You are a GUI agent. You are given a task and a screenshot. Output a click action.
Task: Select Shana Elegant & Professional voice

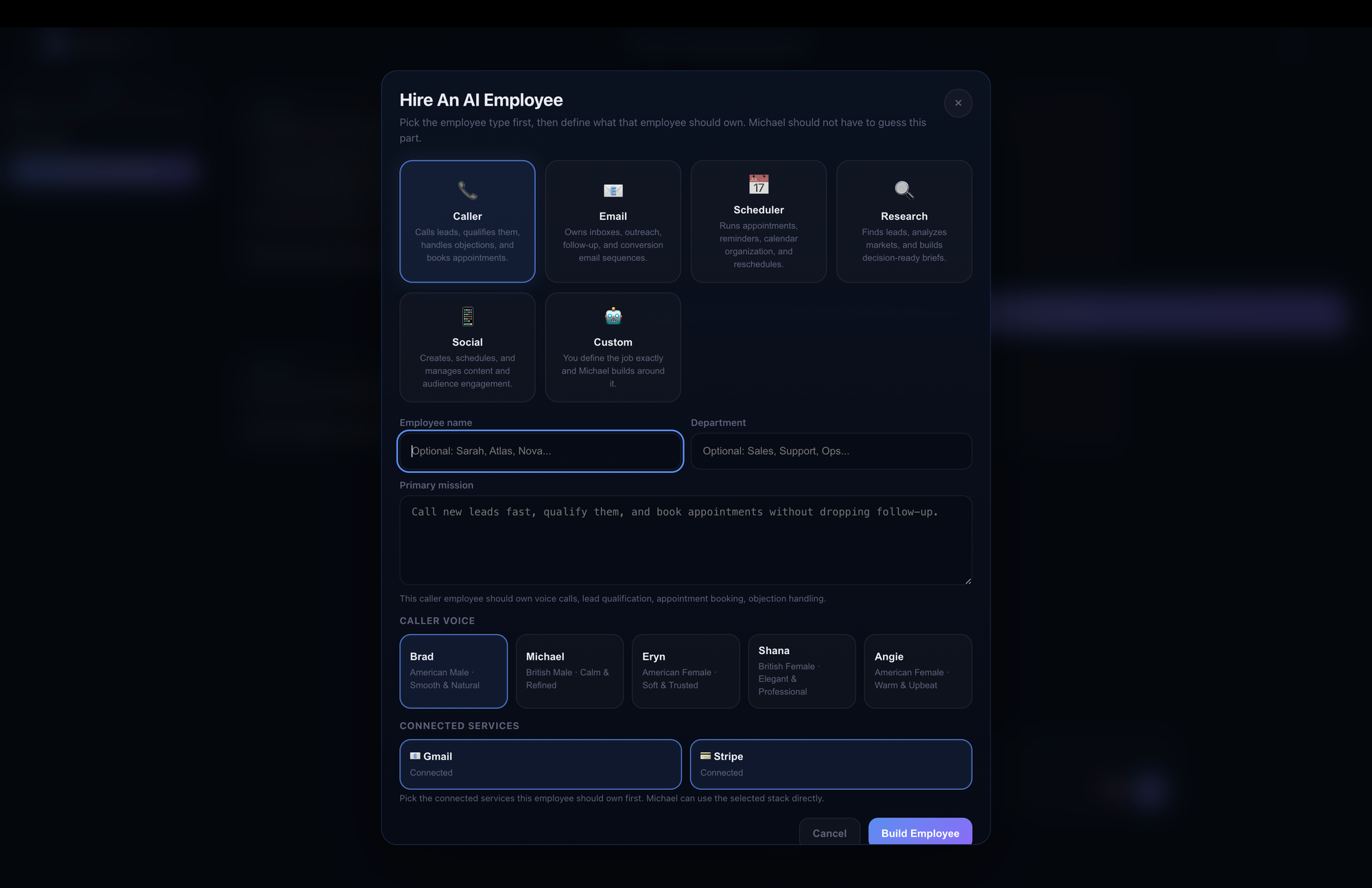click(x=801, y=671)
